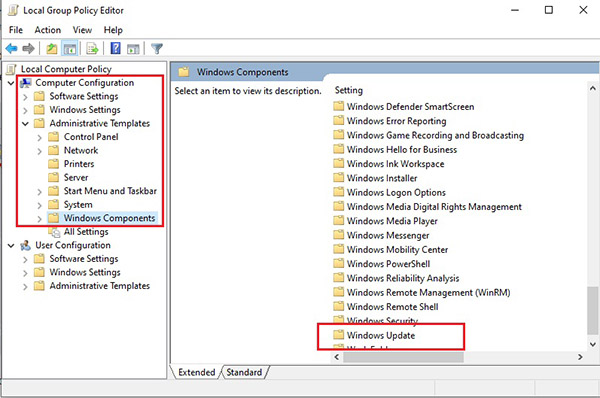Maximize the Local Group Policy Editor window
This screenshot has height=398, width=600.
(548, 10)
